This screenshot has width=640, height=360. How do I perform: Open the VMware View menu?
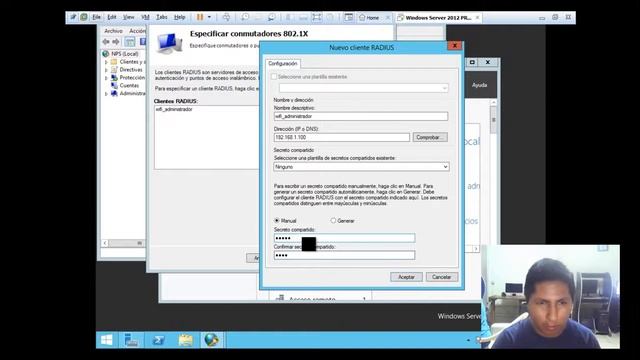(x=129, y=17)
